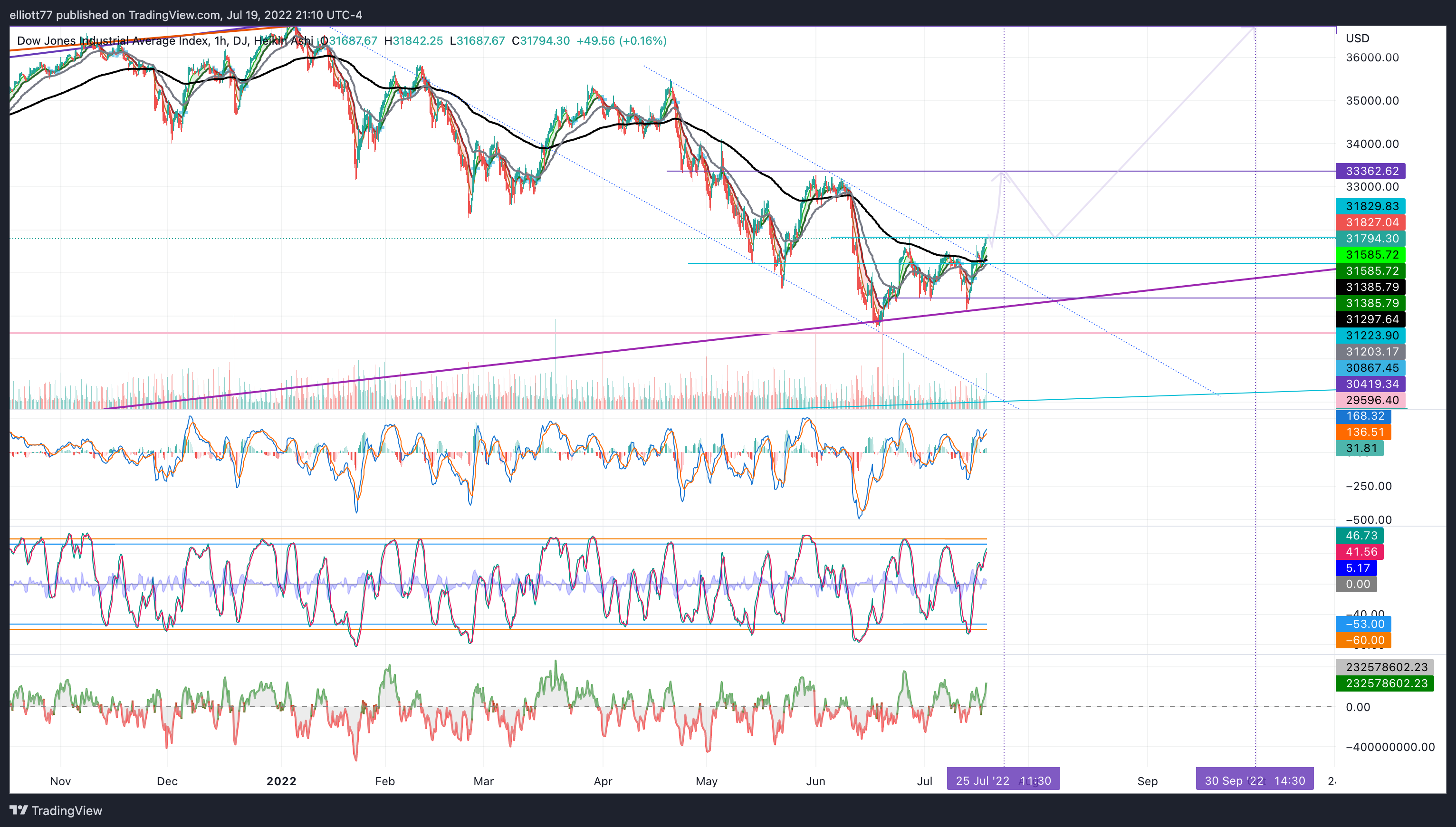
Task: Click the 34000.00 price axis tick
Action: click(1372, 144)
